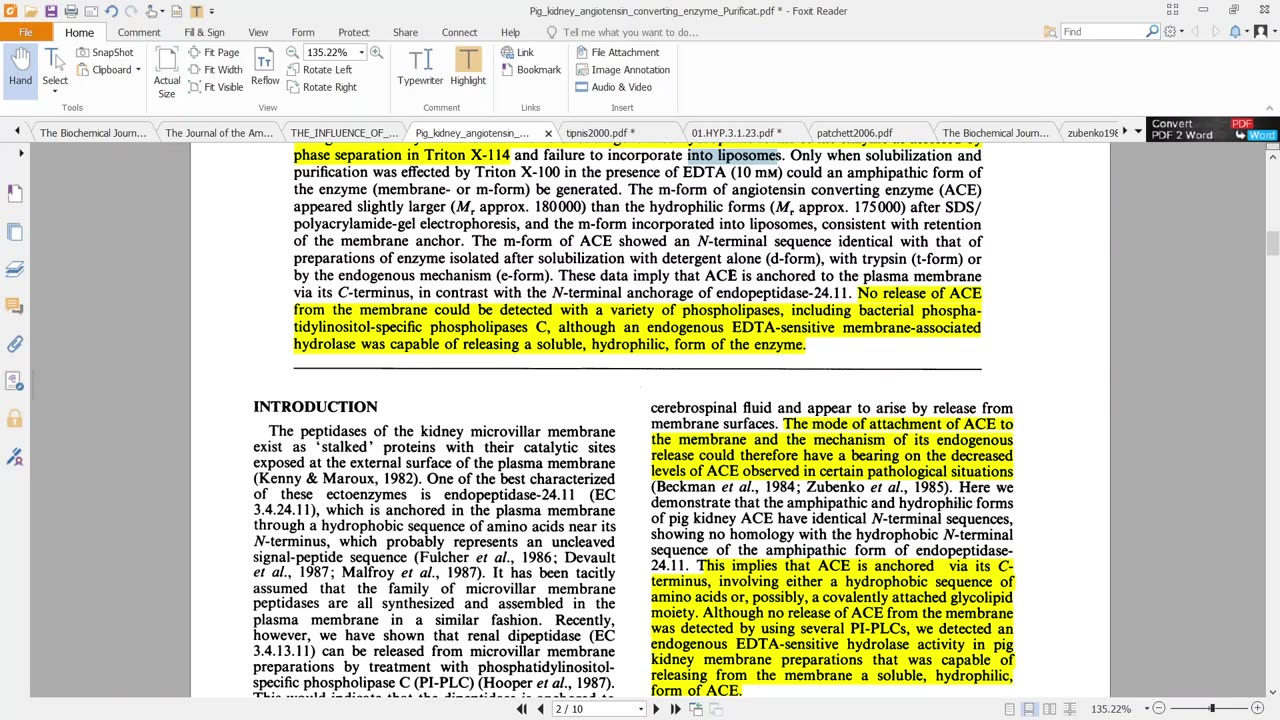
Task: Set zoom to Actual Size
Action: tap(167, 72)
